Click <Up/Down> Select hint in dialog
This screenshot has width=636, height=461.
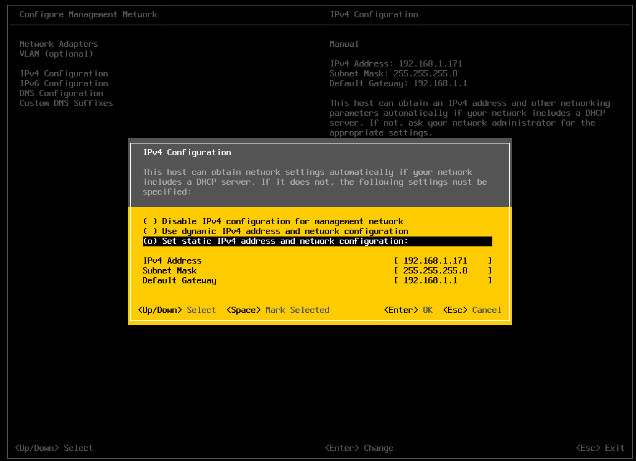click(x=177, y=310)
